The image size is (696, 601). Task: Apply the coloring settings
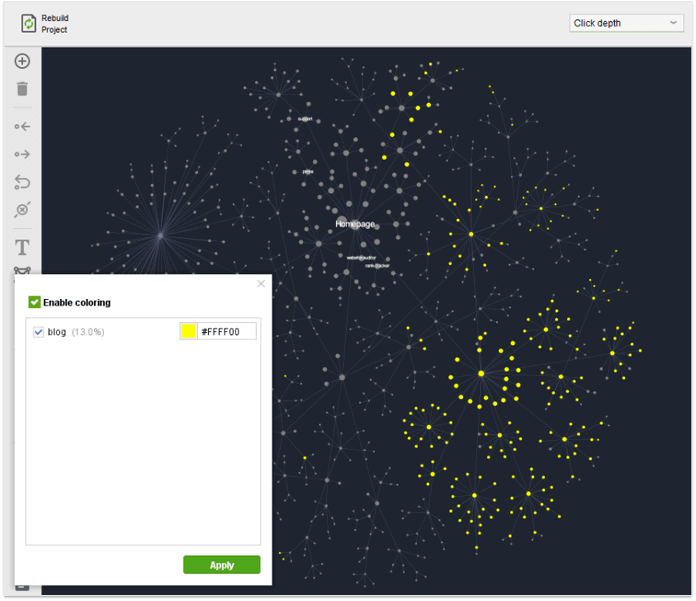tap(221, 565)
